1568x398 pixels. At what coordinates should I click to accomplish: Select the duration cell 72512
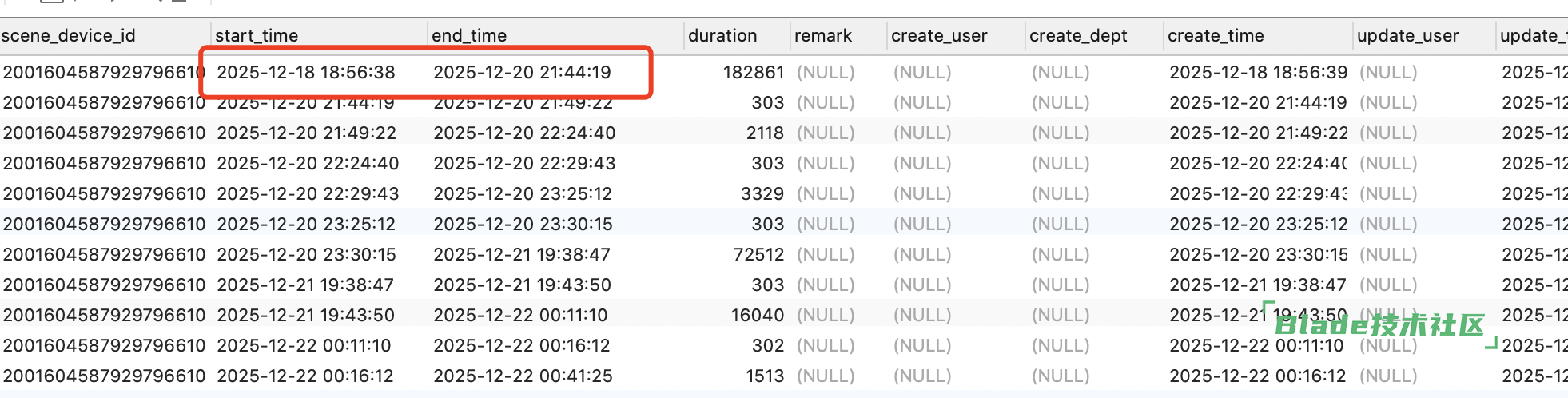coord(758,255)
